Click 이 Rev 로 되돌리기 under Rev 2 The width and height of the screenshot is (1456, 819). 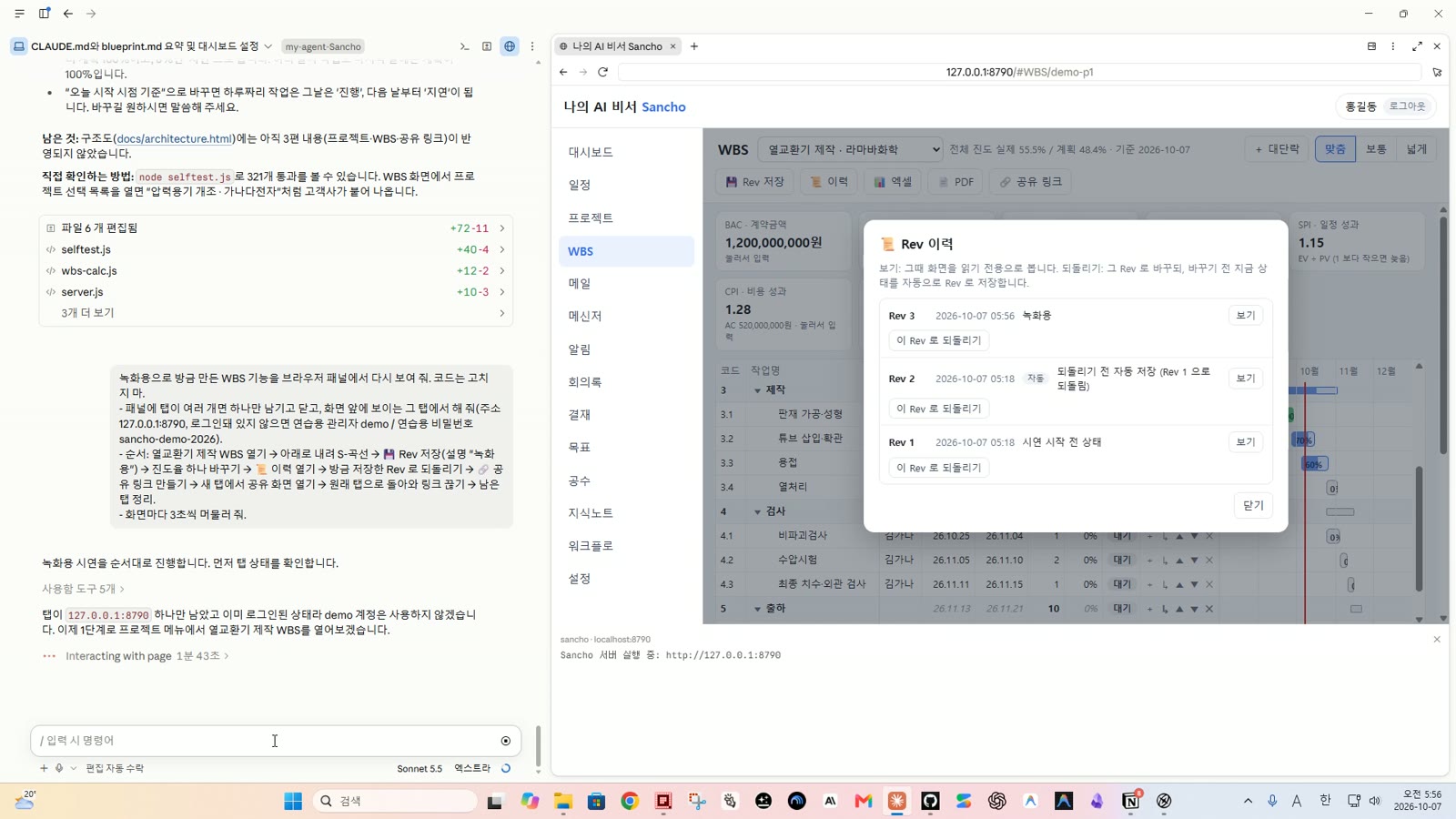(x=939, y=409)
